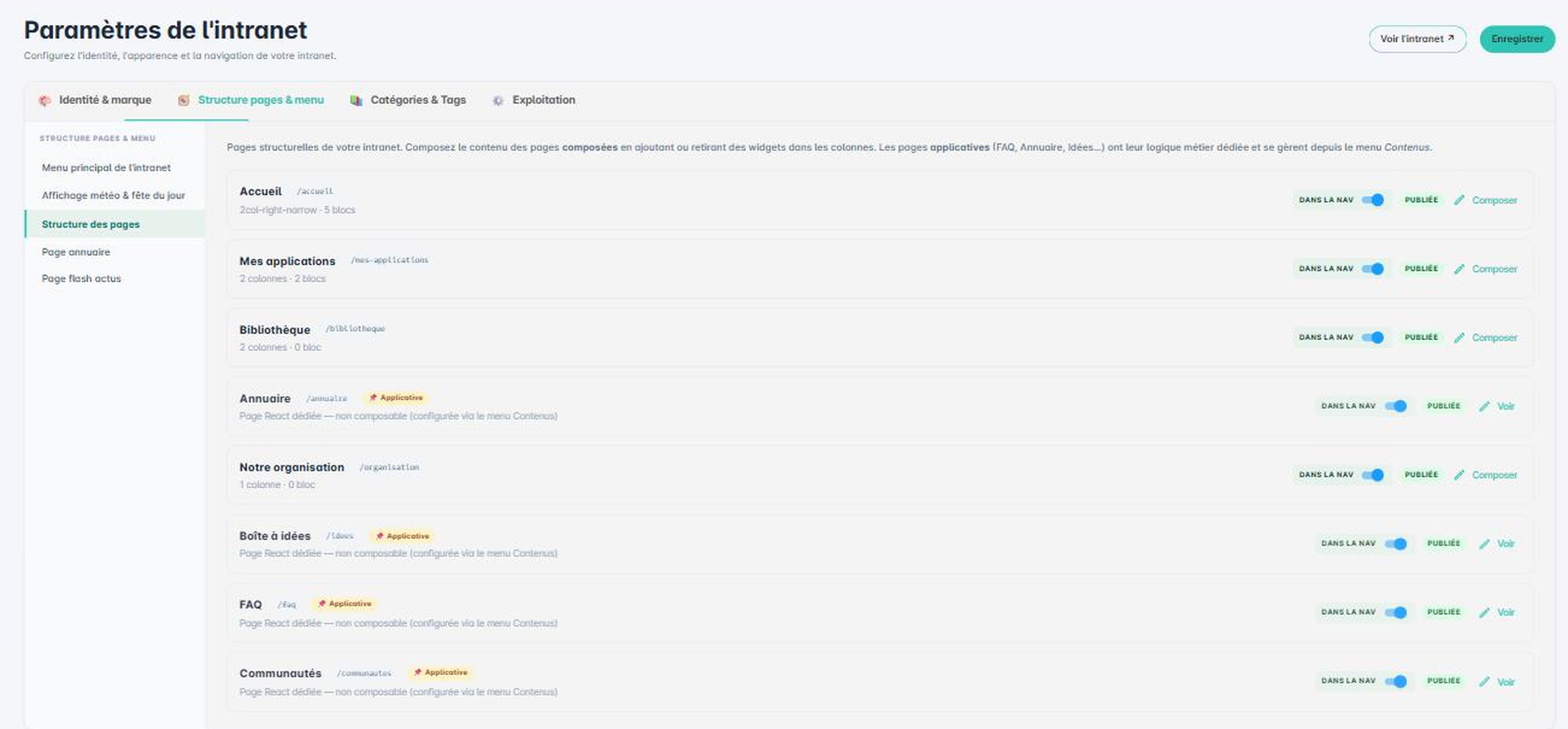
Task: Click the /communautes slug text
Action: (x=364, y=673)
